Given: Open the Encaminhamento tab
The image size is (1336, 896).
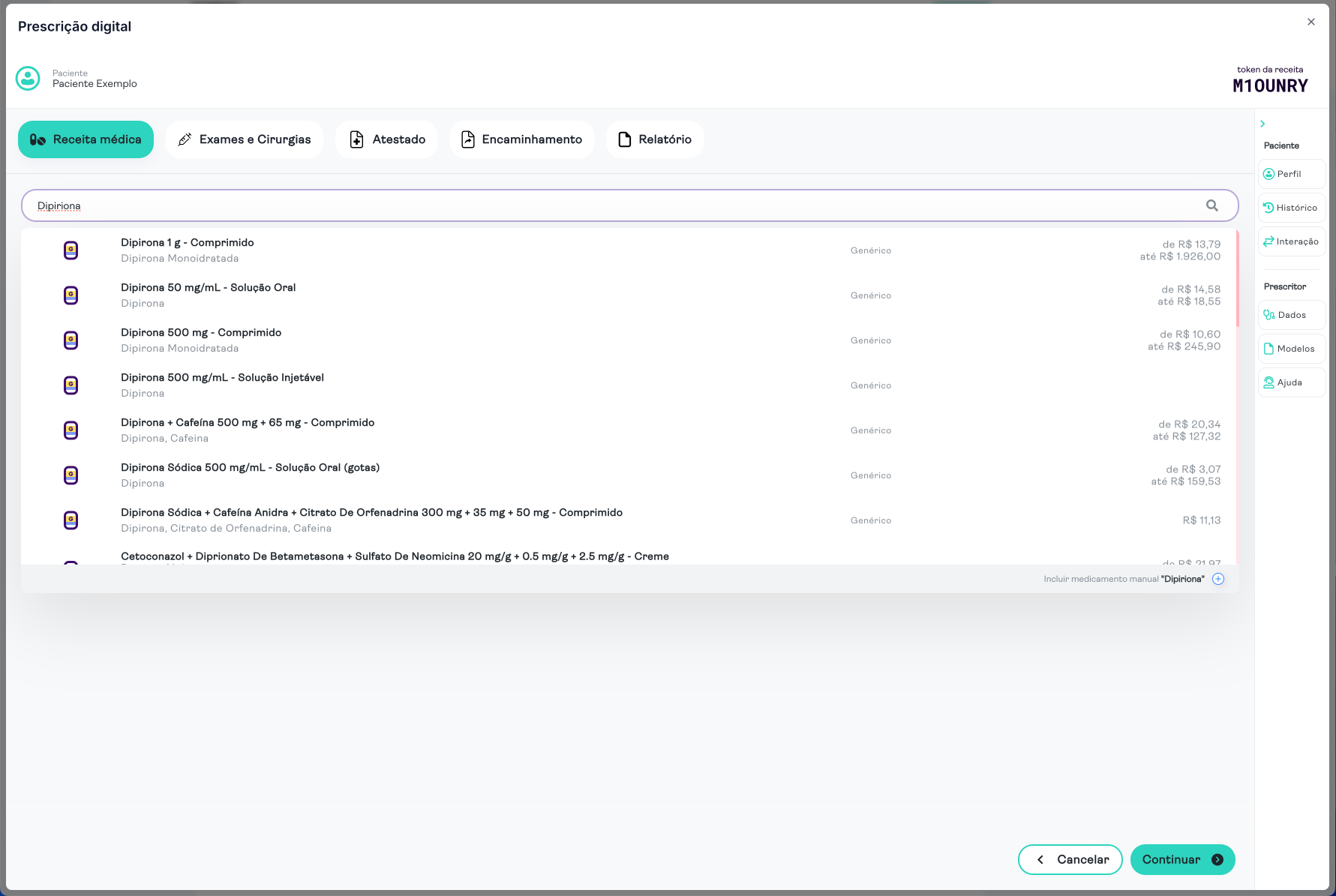Looking at the screenshot, I should coord(521,139).
